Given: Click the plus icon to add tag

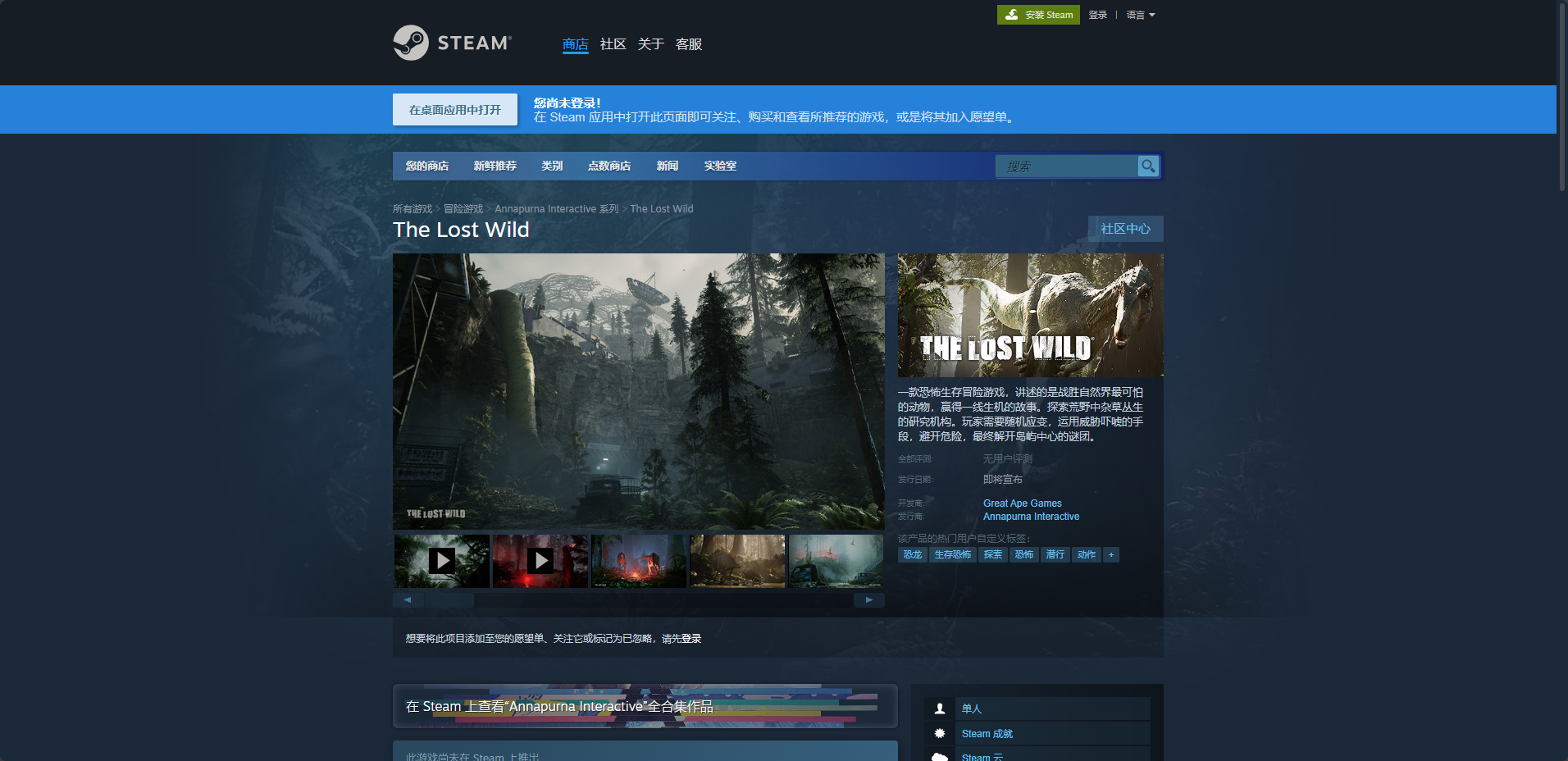Looking at the screenshot, I should pyautogui.click(x=1111, y=555).
